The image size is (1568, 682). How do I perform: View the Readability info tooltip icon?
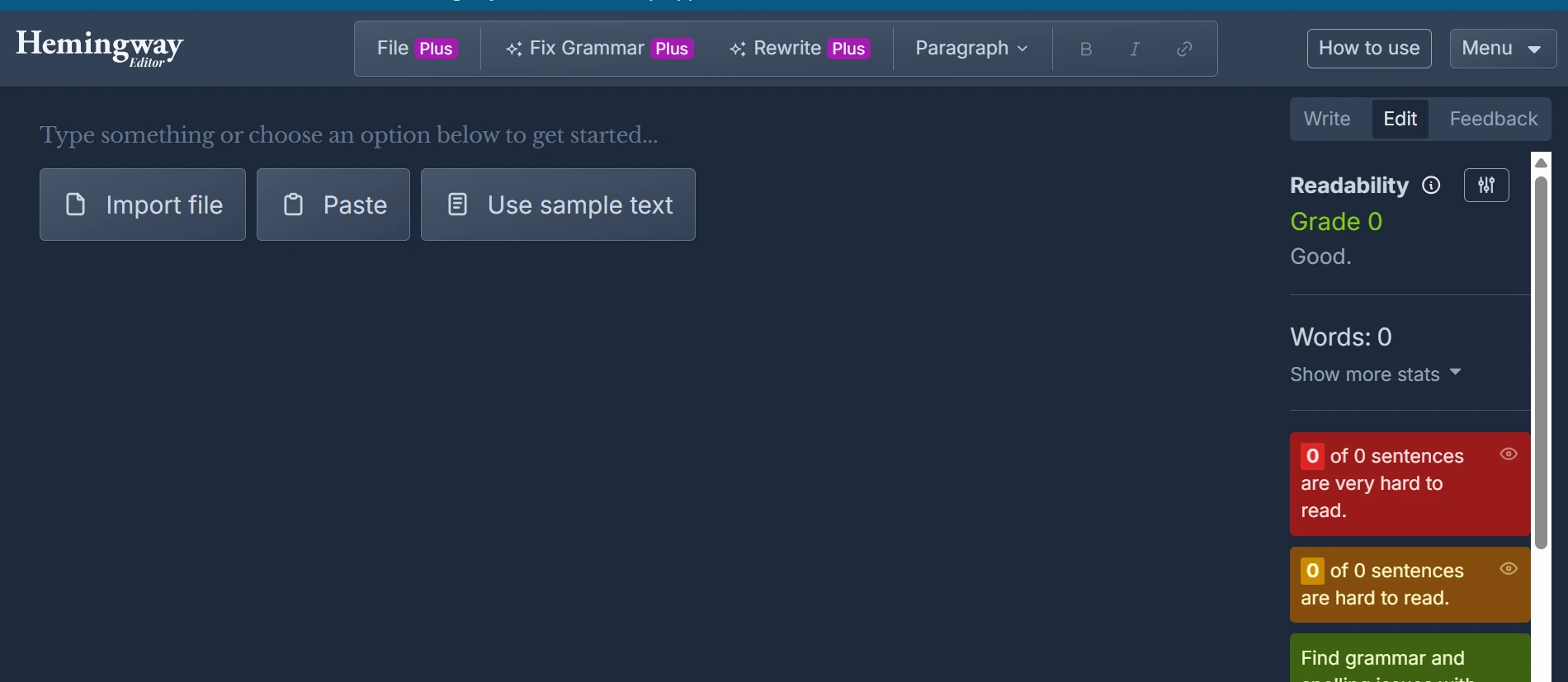1431,185
